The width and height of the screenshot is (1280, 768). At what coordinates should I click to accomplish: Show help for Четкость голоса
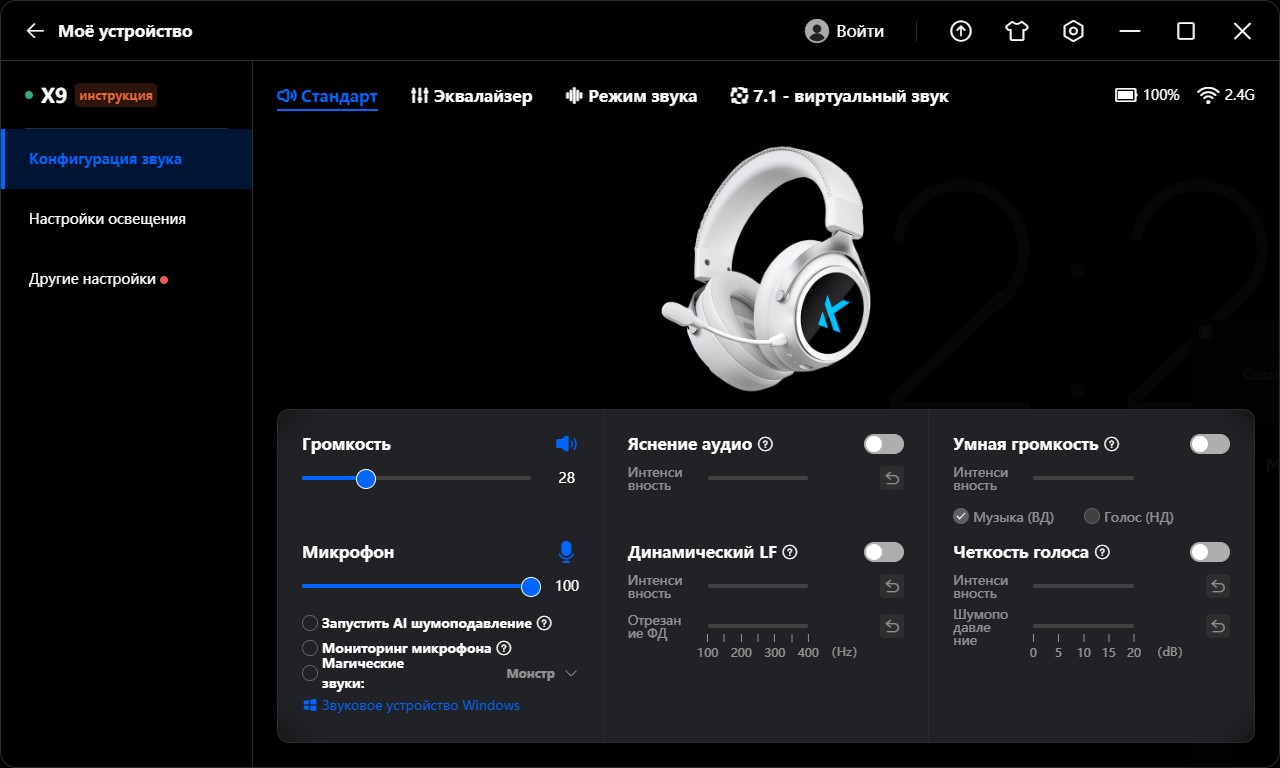pyautogui.click(x=1102, y=552)
